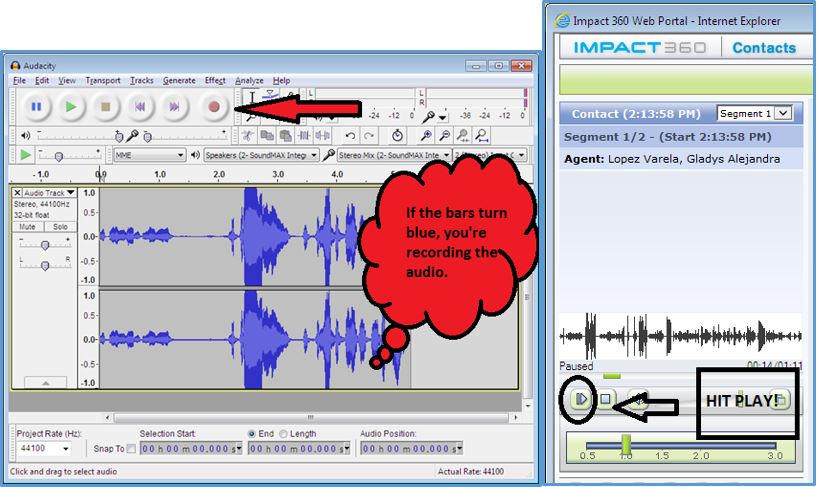Open the input channels dropdown

pos(489,155)
